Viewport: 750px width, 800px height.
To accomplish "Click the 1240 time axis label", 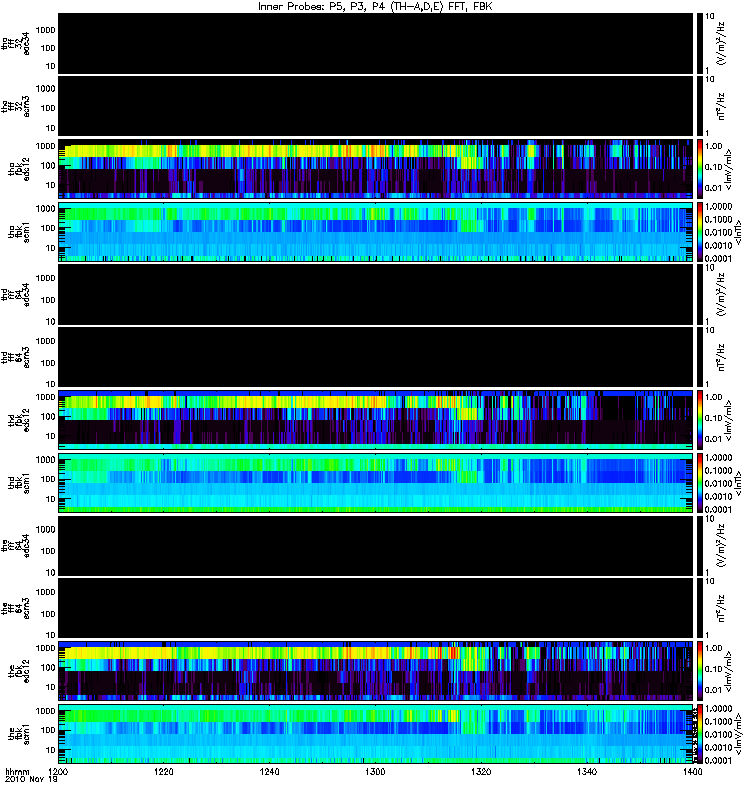I will click(269, 772).
